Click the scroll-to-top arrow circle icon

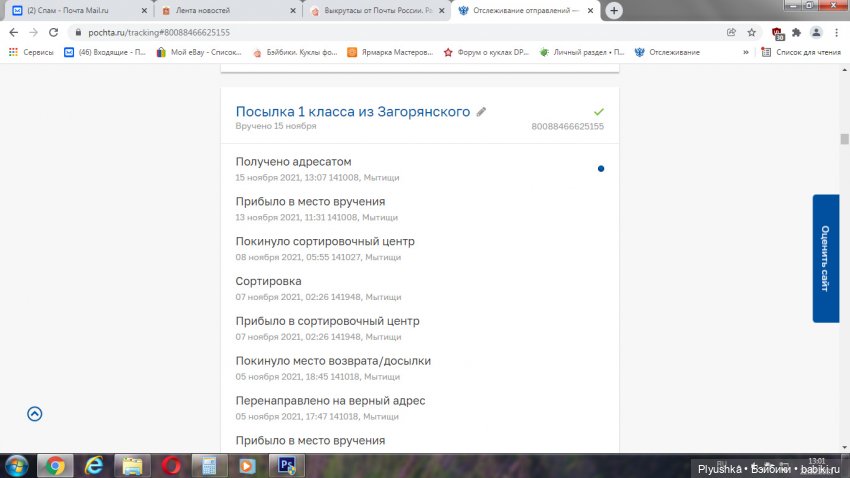click(35, 413)
